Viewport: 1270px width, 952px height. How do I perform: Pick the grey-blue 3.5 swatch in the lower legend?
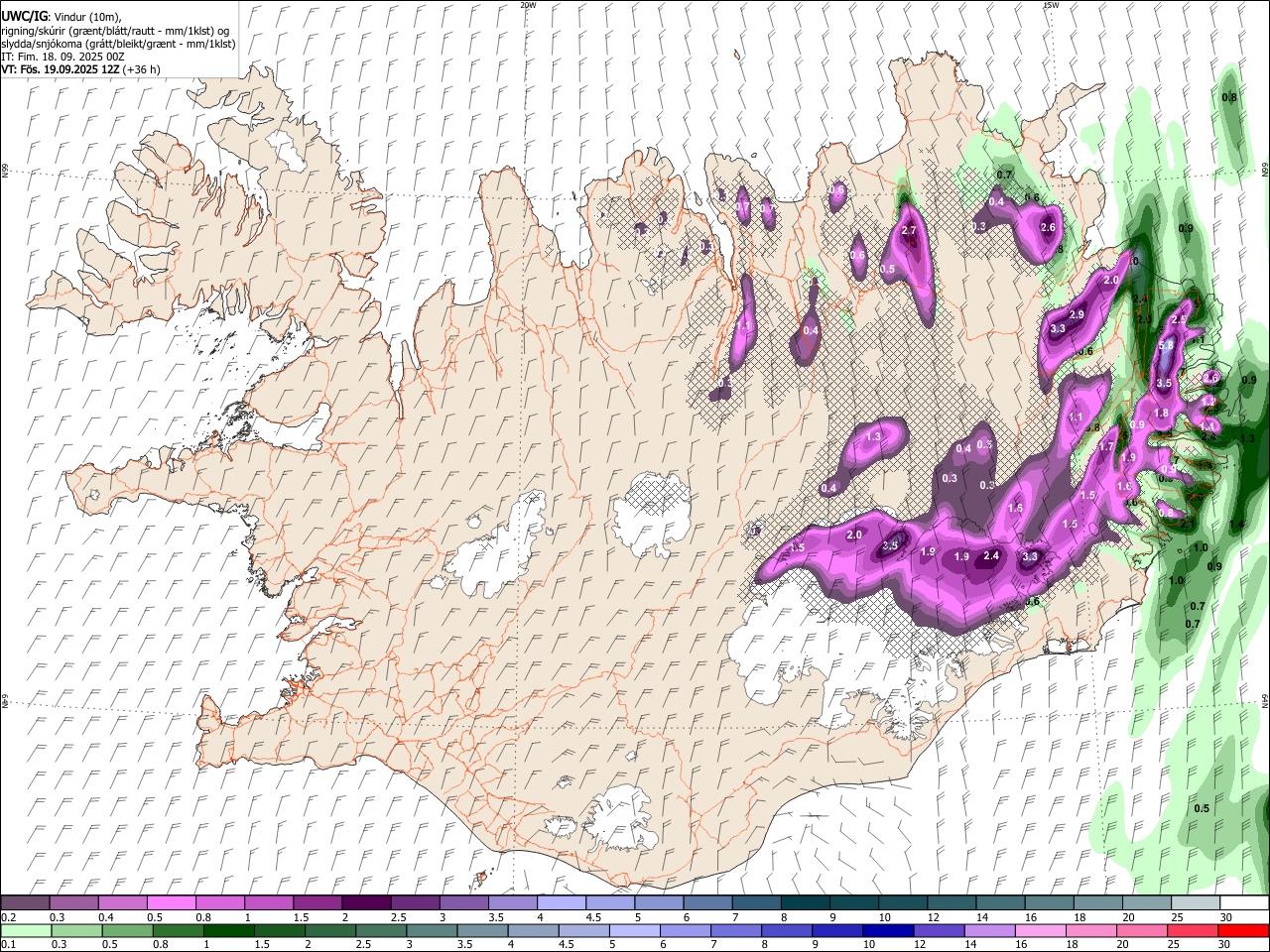pos(482,930)
